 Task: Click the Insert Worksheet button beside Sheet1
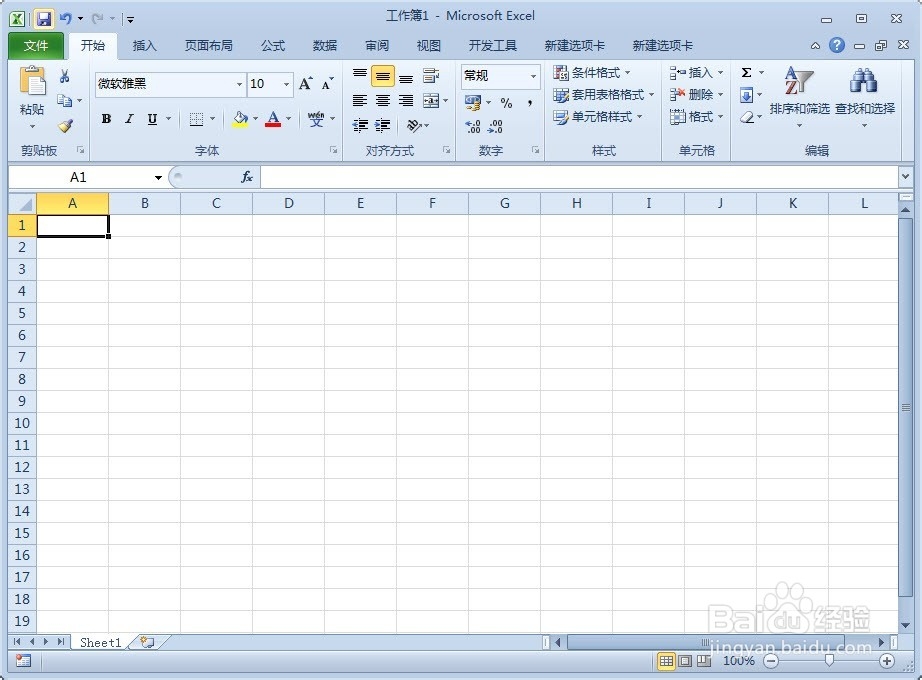coord(148,642)
